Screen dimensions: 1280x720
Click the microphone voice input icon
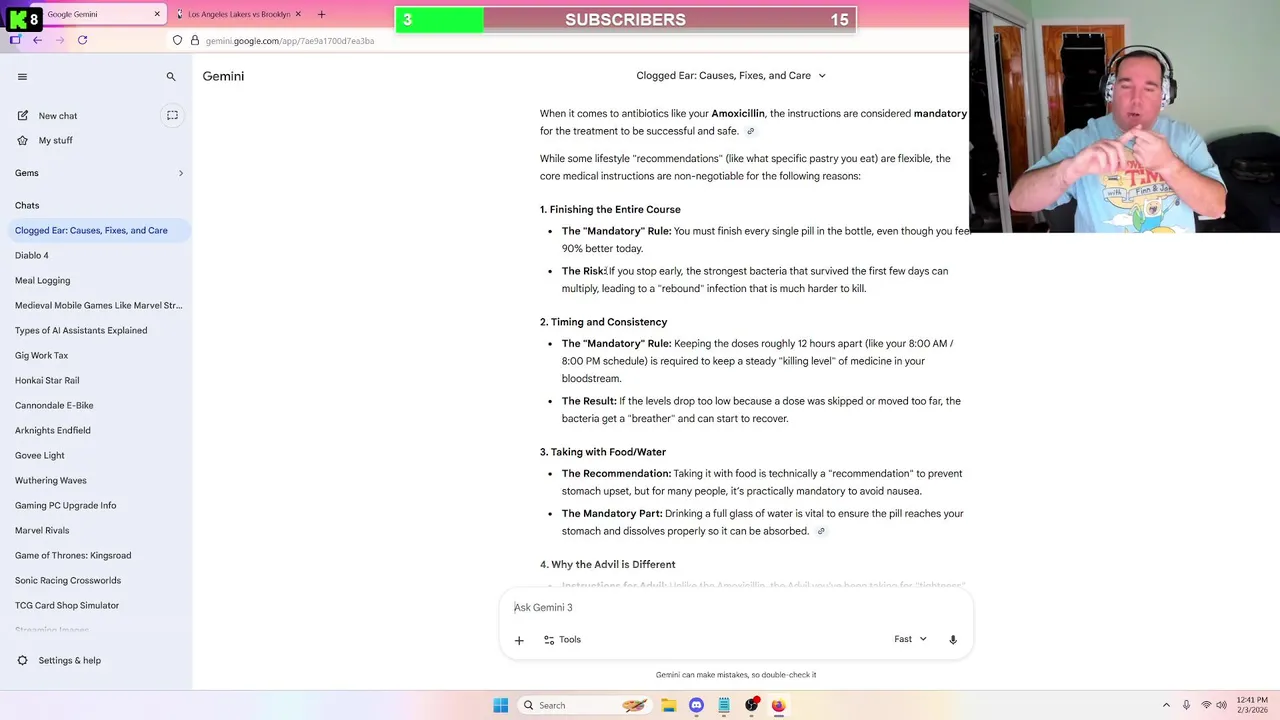[953, 640]
